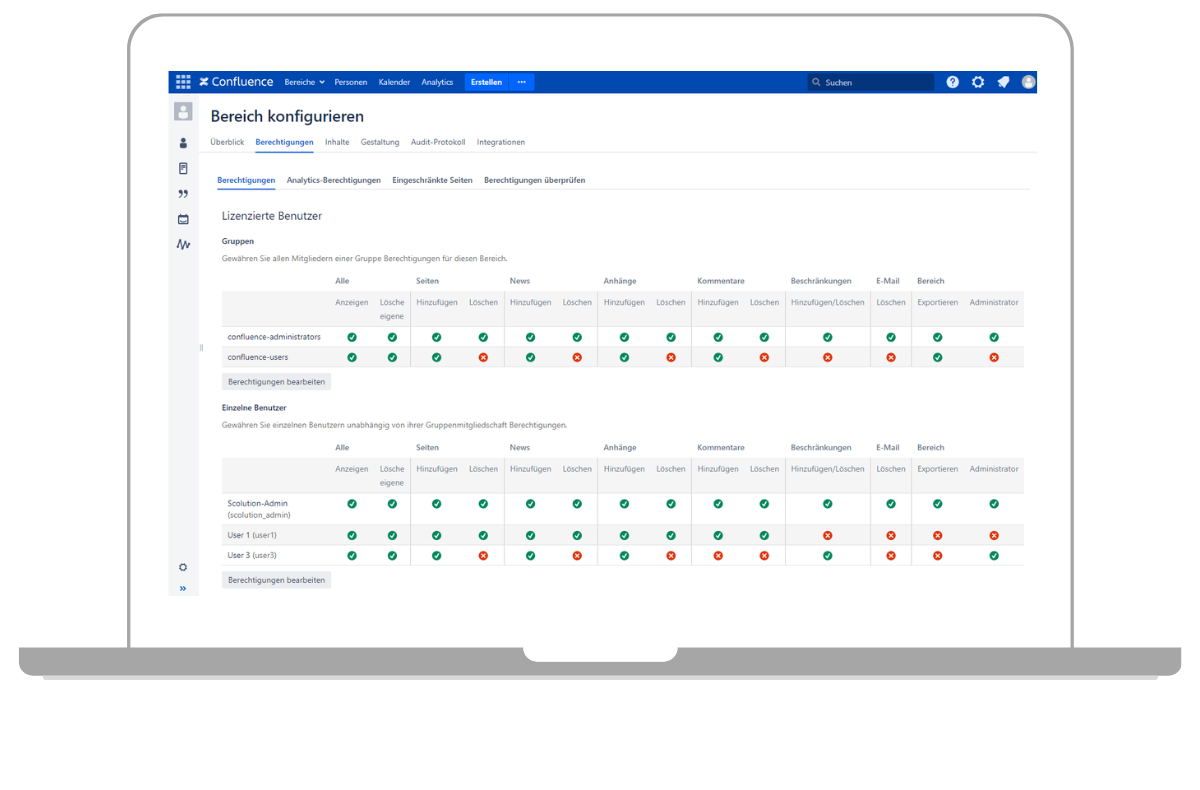This screenshot has width=1200, height=790.
Task: Click the pages document icon in the sidebar
Action: point(183,168)
